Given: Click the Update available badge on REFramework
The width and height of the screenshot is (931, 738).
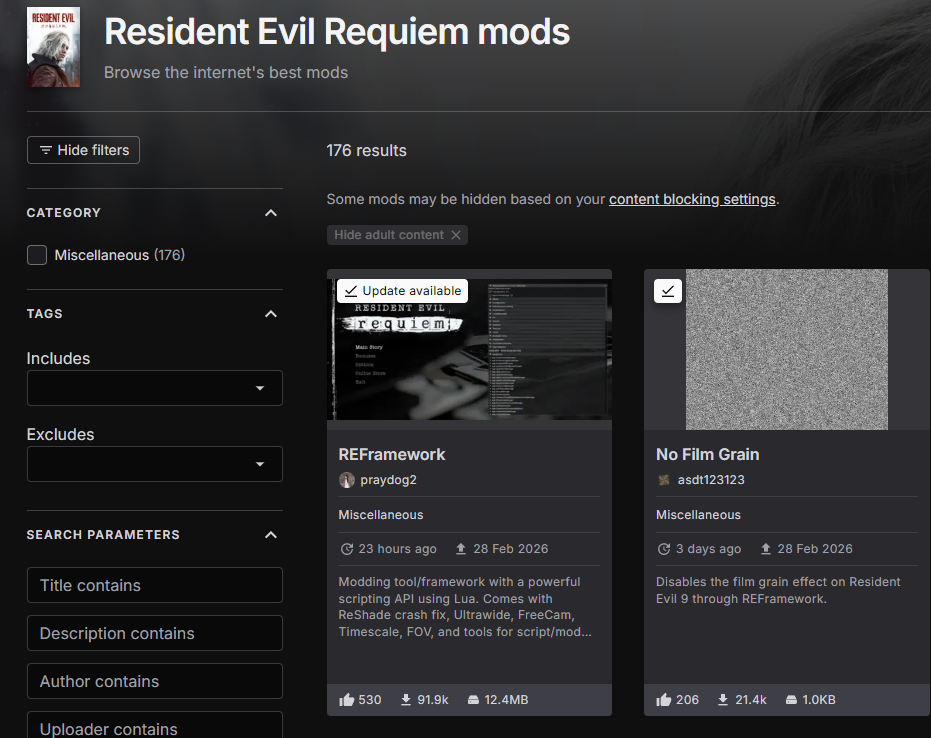Looking at the screenshot, I should pyautogui.click(x=403, y=291).
